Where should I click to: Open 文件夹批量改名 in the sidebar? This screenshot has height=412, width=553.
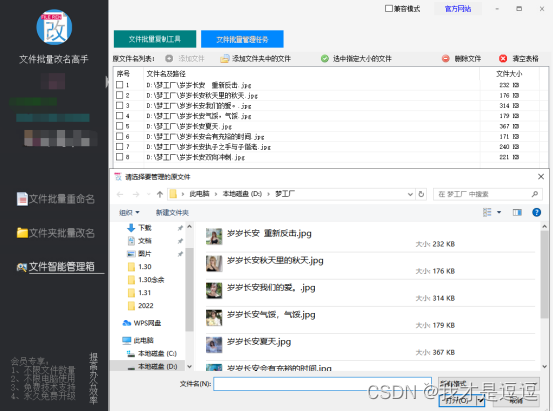(x=56, y=233)
